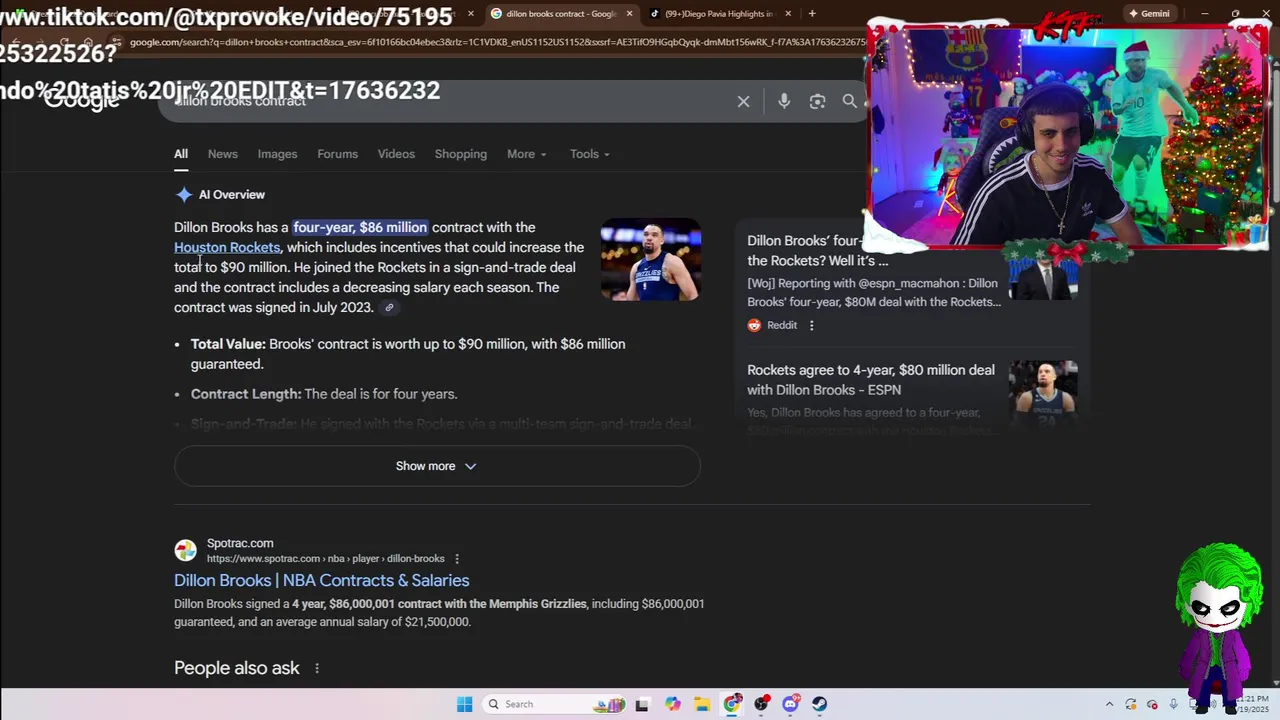Switch to Forums results
The width and height of the screenshot is (1280, 720).
[337, 154]
